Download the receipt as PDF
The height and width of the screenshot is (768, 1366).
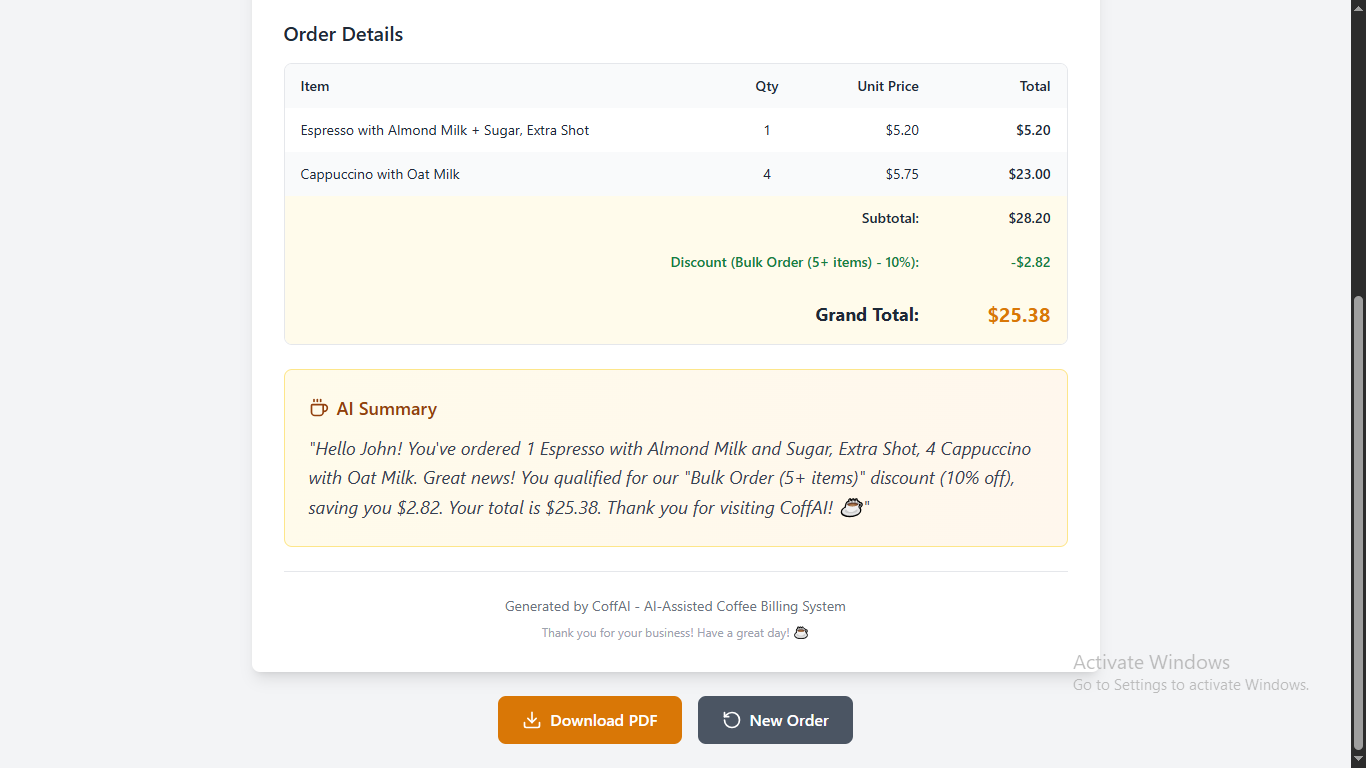click(590, 720)
